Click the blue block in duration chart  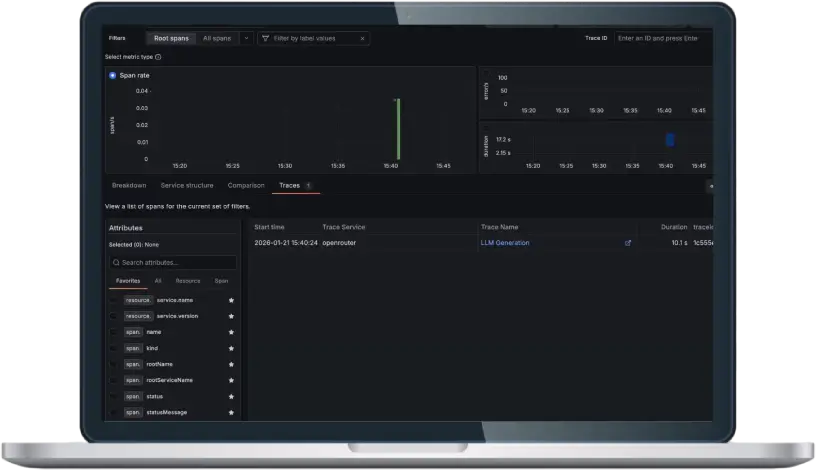pos(670,140)
